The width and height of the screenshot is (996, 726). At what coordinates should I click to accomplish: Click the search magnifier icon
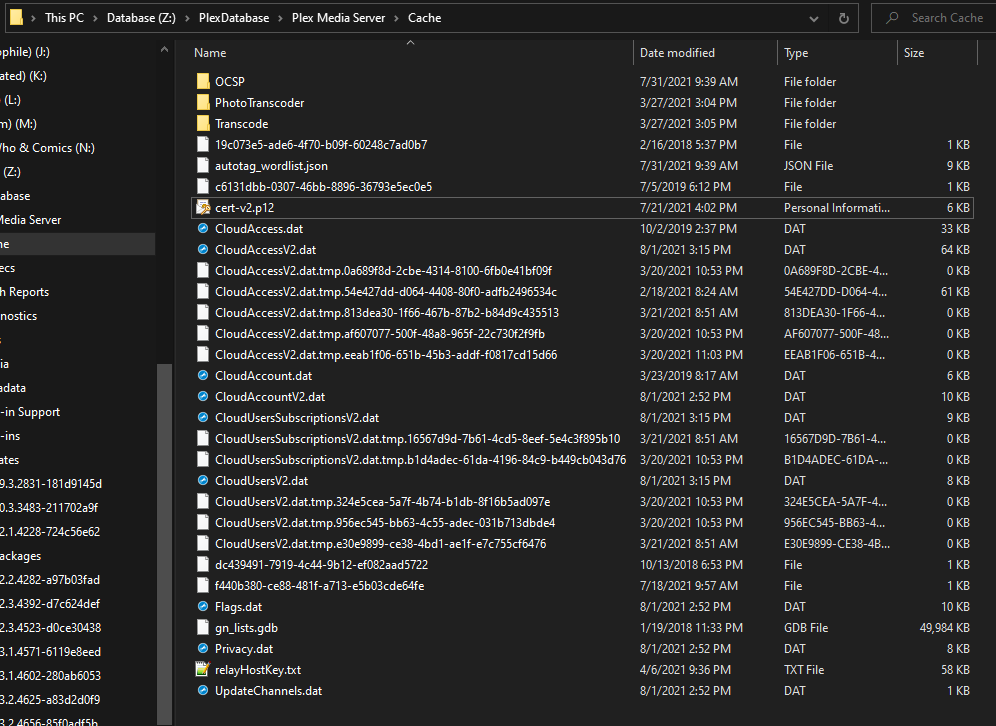[x=892, y=18]
